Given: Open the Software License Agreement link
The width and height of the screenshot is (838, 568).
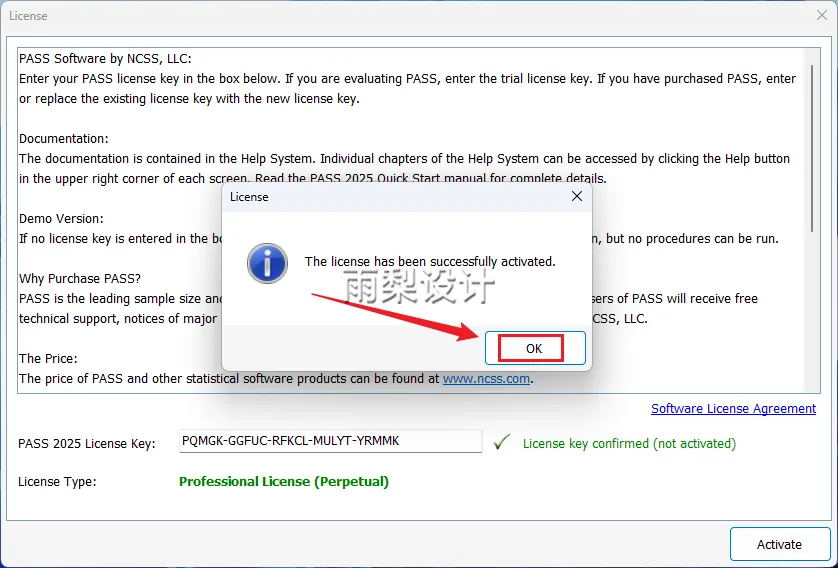Looking at the screenshot, I should coord(733,409).
